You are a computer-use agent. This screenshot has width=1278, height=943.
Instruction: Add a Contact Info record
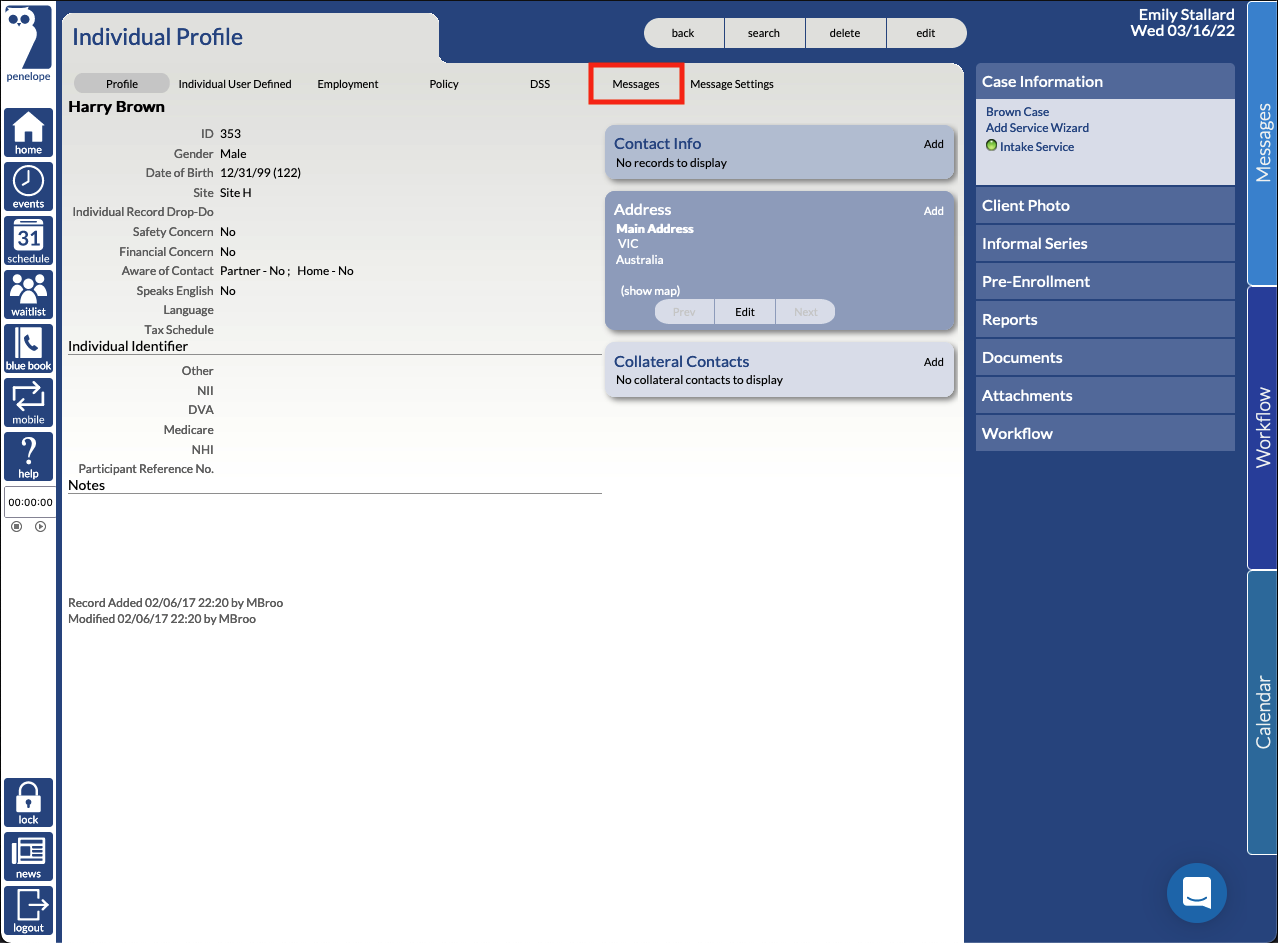click(934, 144)
